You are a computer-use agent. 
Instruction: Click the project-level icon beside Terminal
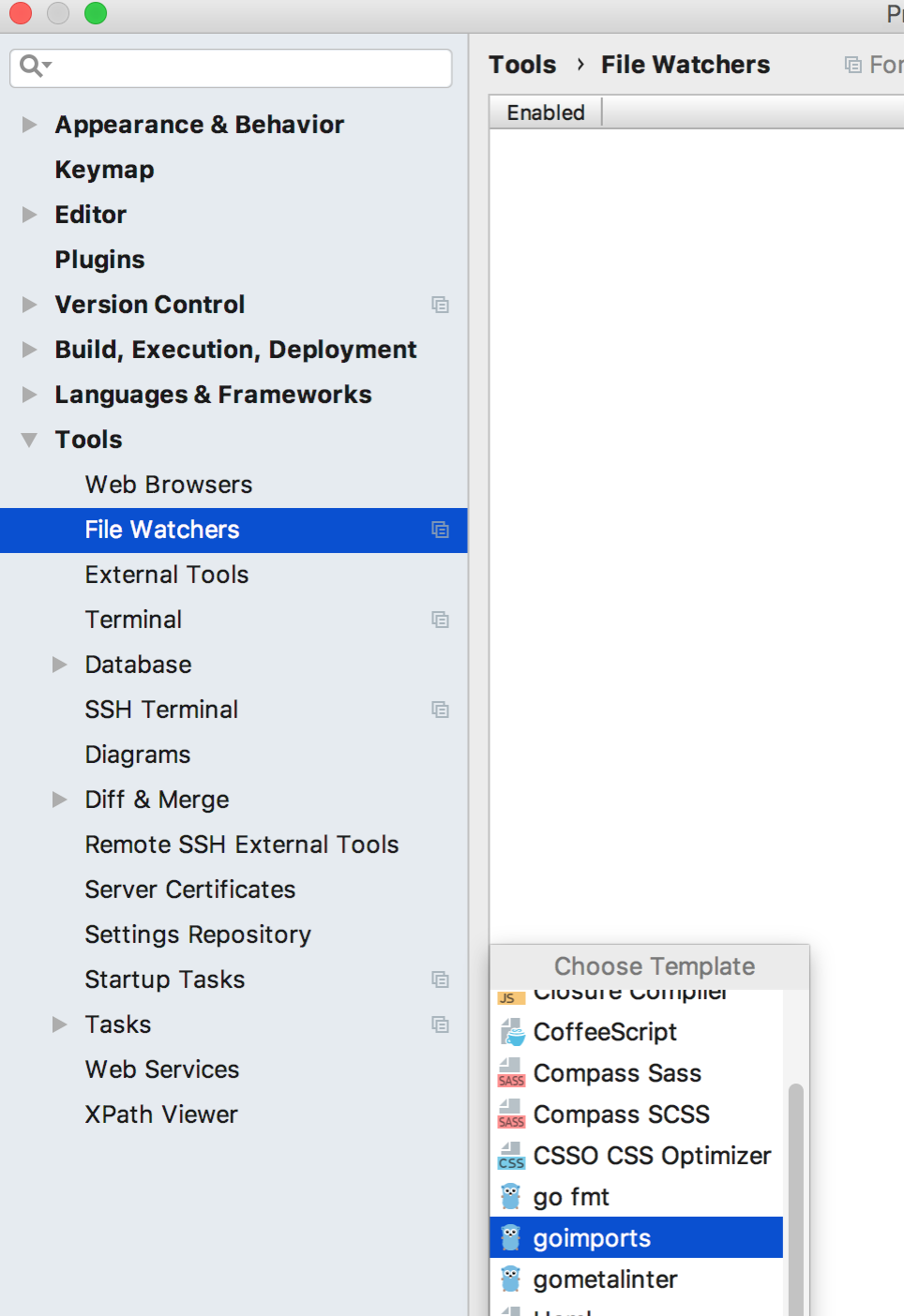pos(440,620)
